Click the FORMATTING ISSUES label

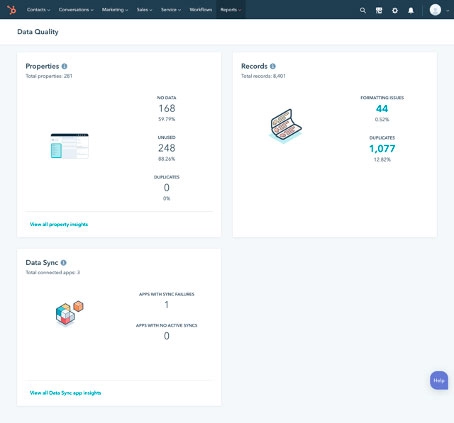click(x=382, y=98)
